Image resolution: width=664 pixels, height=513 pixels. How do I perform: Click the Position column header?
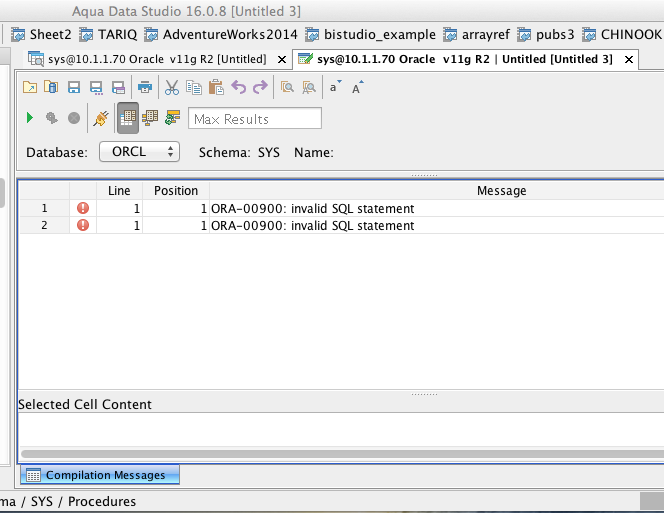point(176,191)
